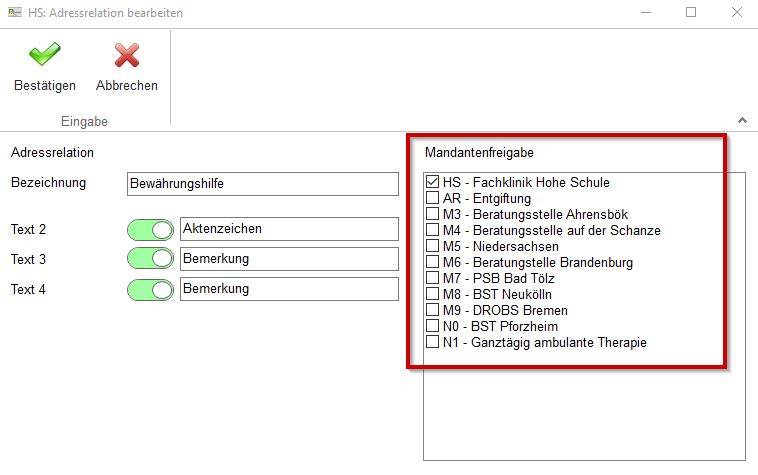Screen dimensions: 758x475
Task: Toggle the Text 3 switch off
Action: pos(151,260)
